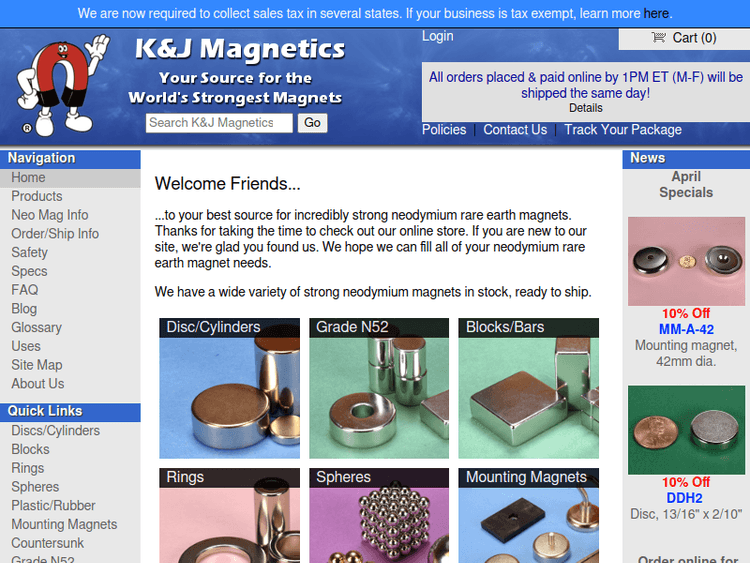This screenshot has width=750, height=563.
Task: Open the Login link
Action: (x=437, y=36)
